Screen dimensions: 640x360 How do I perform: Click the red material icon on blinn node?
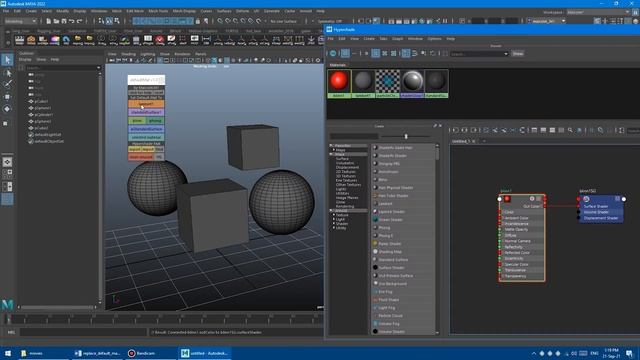click(x=507, y=199)
